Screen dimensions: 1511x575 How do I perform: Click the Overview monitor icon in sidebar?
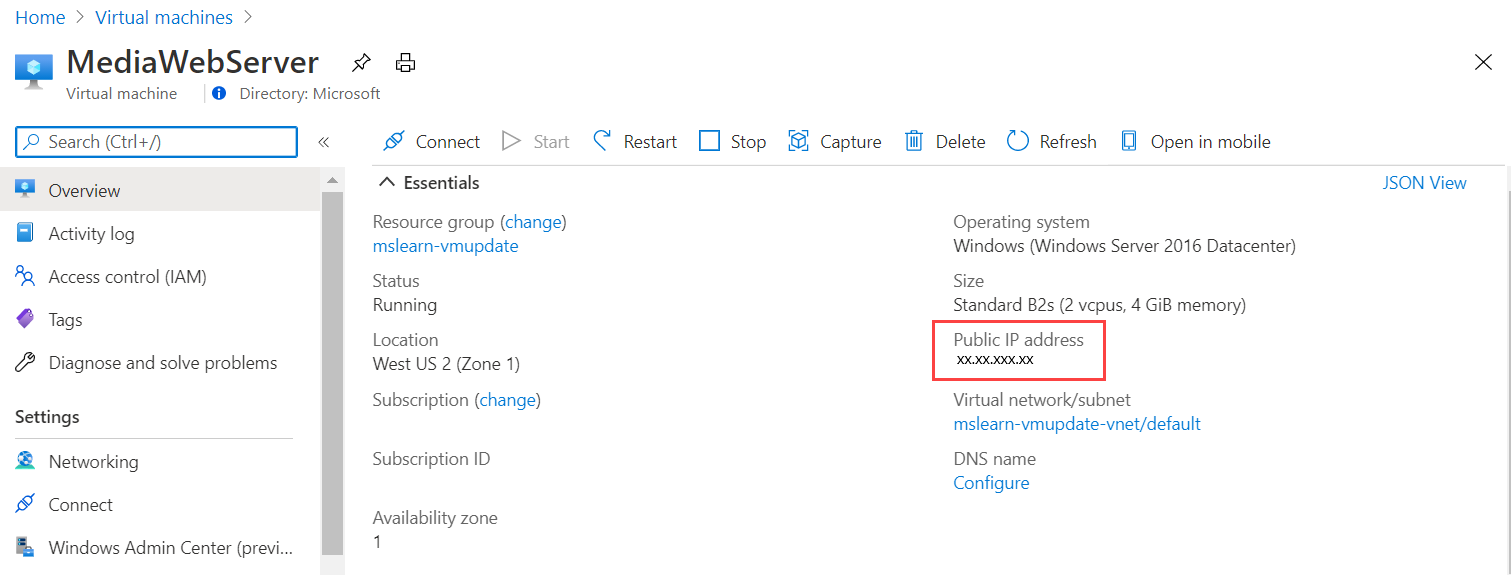(x=26, y=190)
